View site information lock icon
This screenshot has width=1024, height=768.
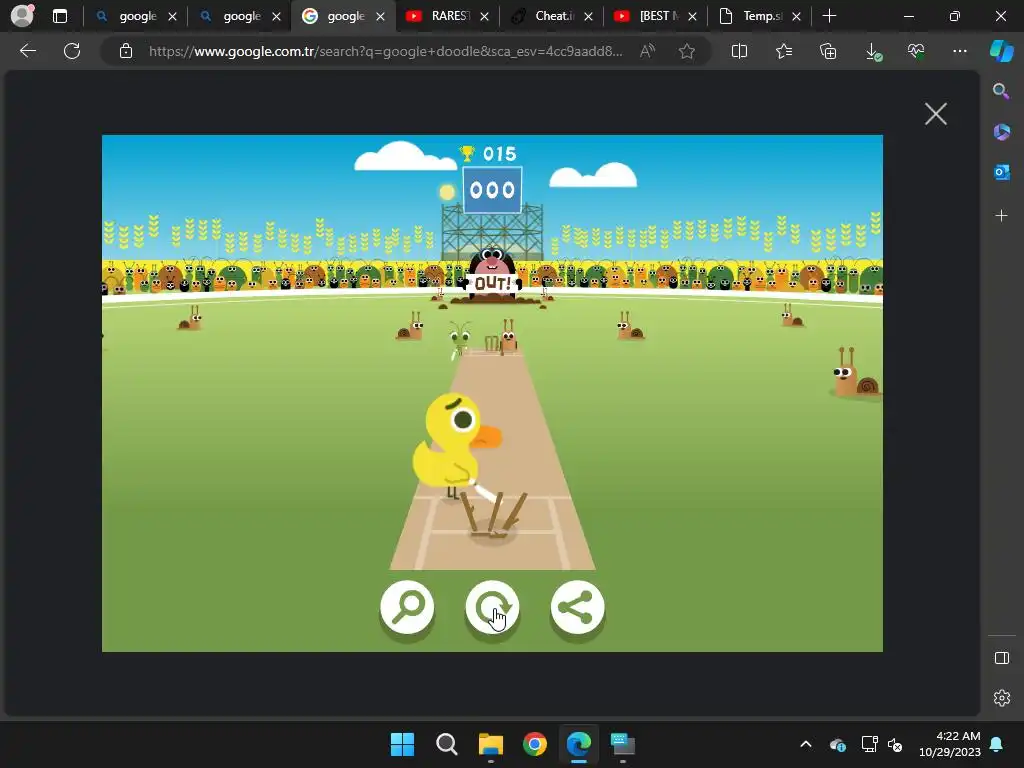click(x=126, y=51)
